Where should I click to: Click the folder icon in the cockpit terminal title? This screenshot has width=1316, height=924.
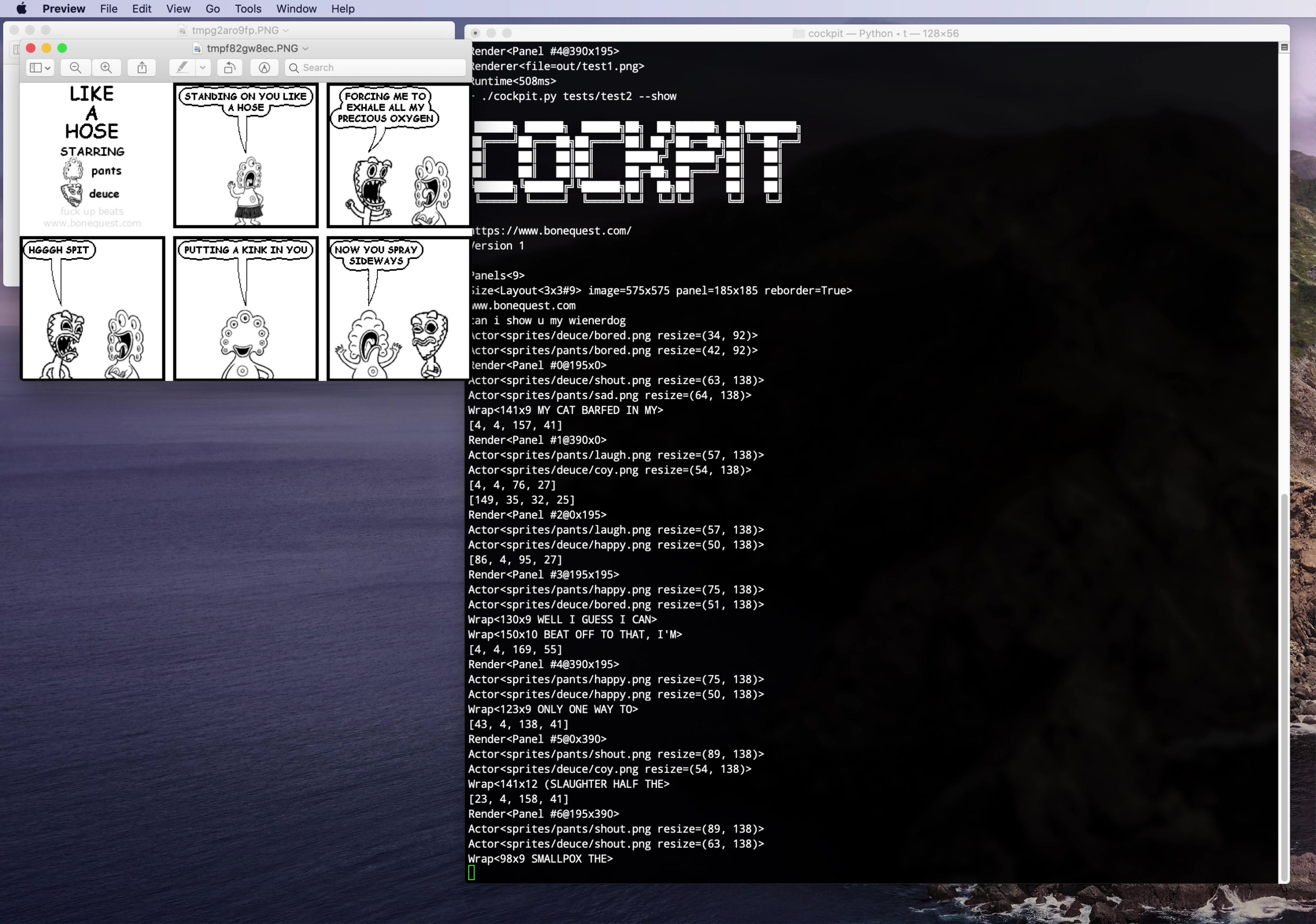(798, 33)
